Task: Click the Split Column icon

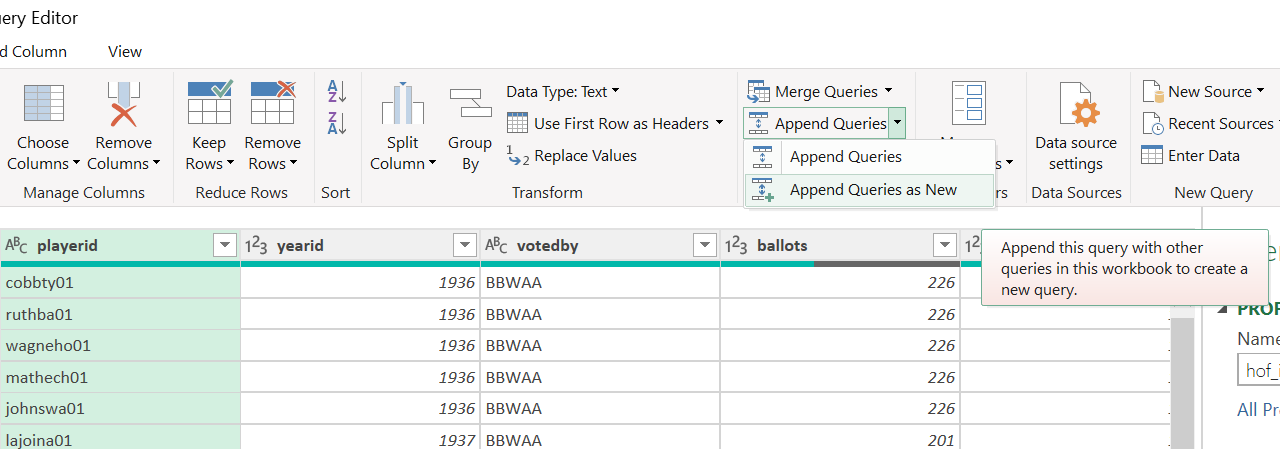Action: pyautogui.click(x=403, y=105)
